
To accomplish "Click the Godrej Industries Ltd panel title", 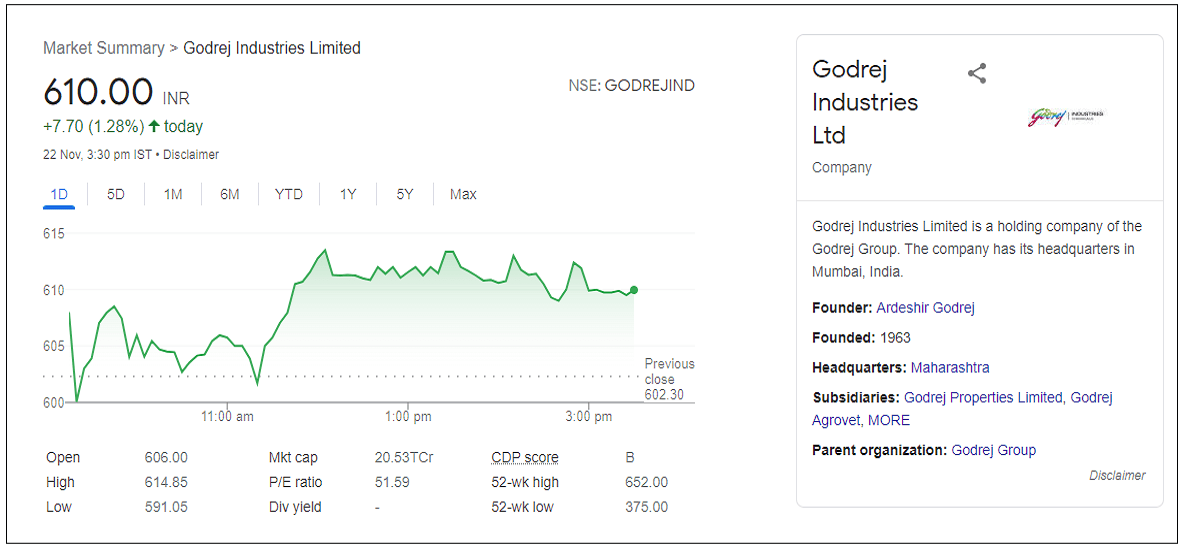I will (865, 102).
